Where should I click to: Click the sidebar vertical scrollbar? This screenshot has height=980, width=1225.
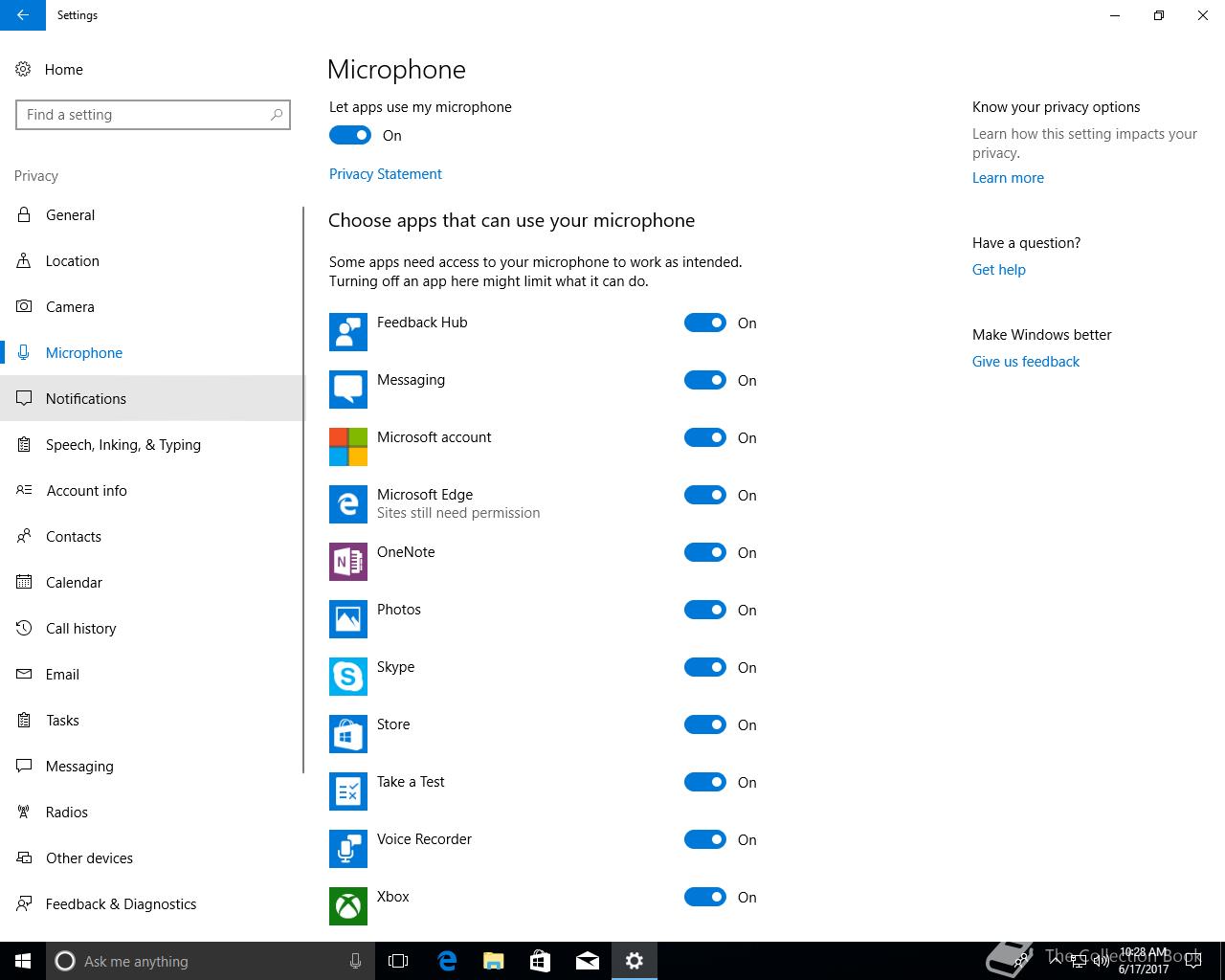tap(303, 490)
